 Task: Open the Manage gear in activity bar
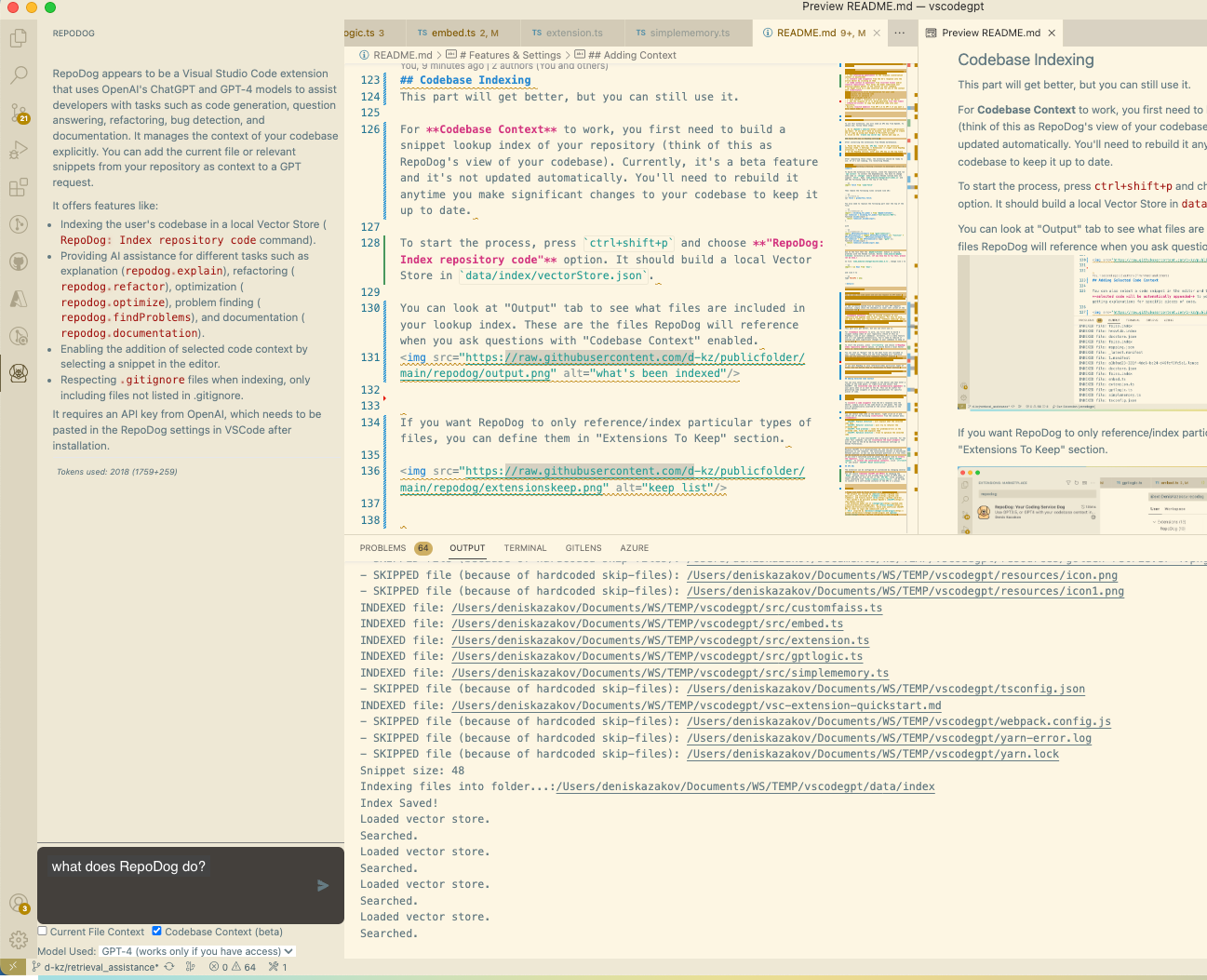point(19,940)
